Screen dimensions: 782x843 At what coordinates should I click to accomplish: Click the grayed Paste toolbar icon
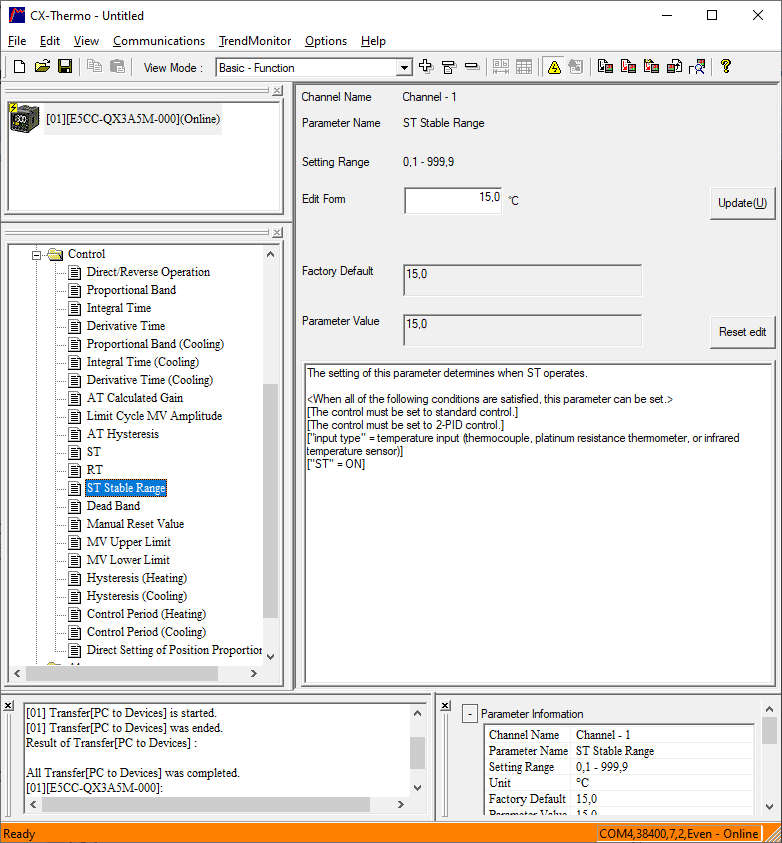(117, 67)
